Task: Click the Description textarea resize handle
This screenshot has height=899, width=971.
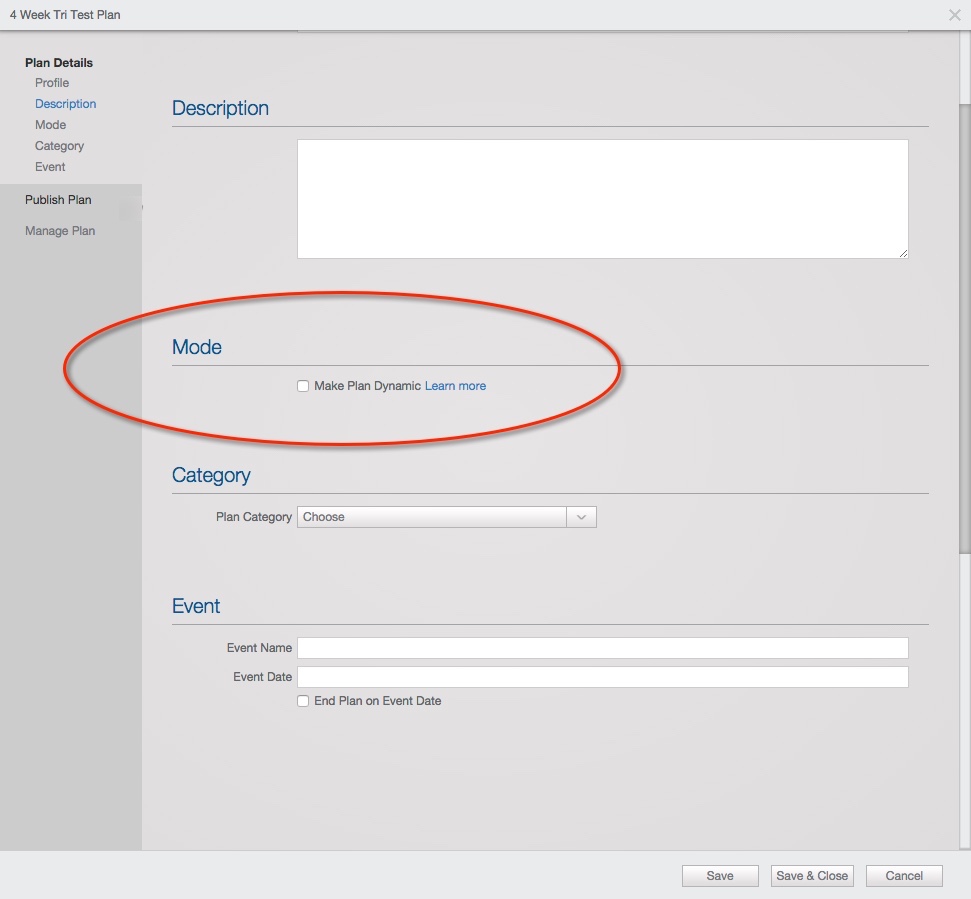Action: click(904, 253)
